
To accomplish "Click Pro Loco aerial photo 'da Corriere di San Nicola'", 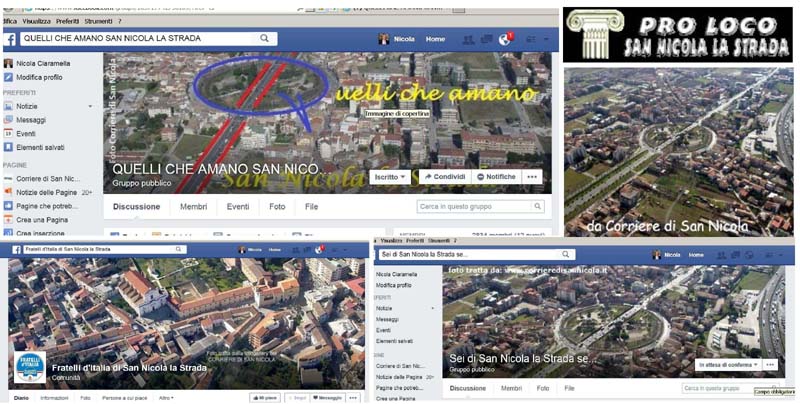I will point(678,152).
